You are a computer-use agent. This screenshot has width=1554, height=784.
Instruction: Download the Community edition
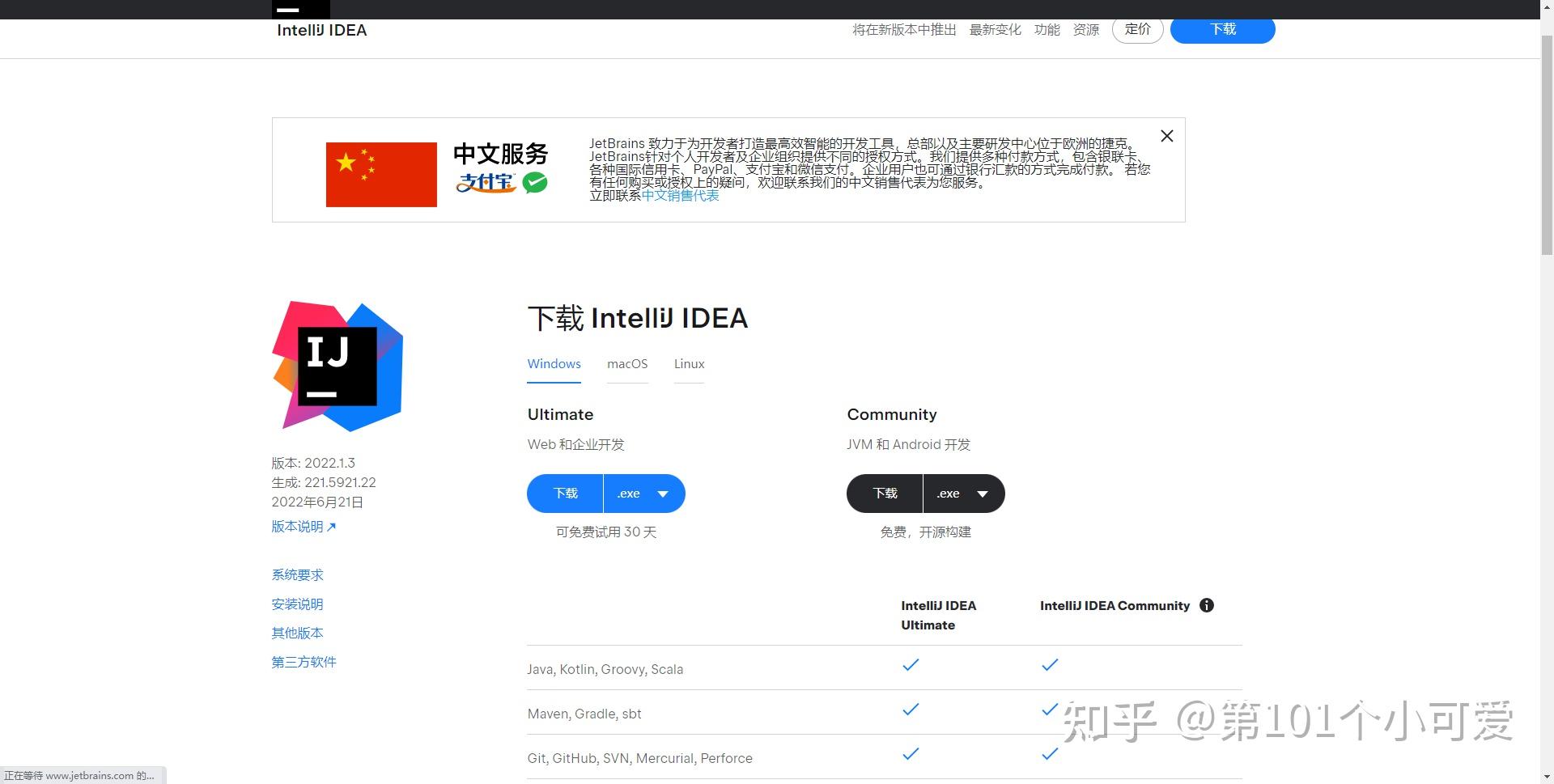coord(884,493)
